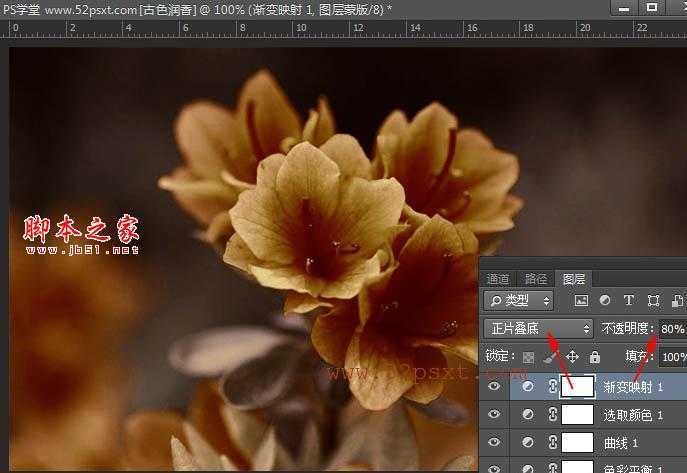Select layer name 曲线 1
The width and height of the screenshot is (687, 473).
tap(621, 443)
